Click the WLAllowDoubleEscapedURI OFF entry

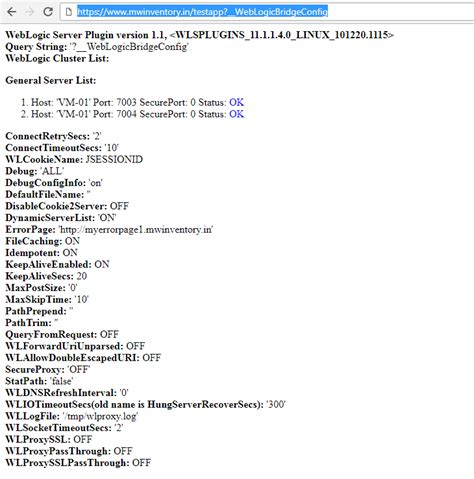tap(83, 358)
